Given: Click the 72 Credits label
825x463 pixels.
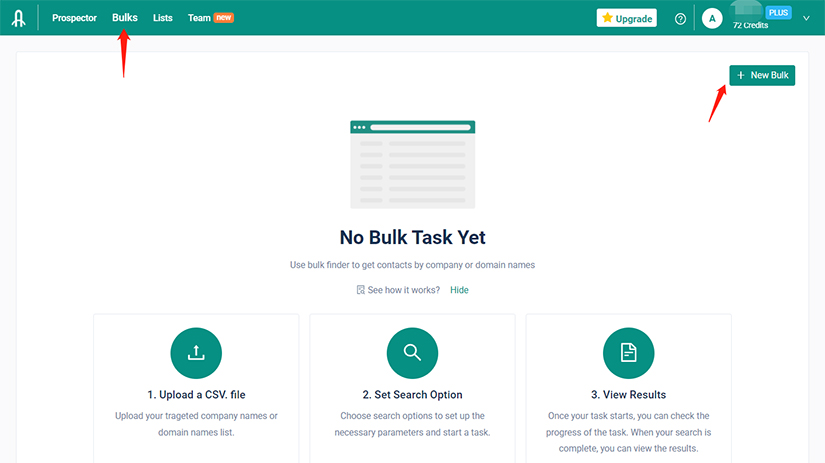Looking at the screenshot, I should (x=750, y=26).
